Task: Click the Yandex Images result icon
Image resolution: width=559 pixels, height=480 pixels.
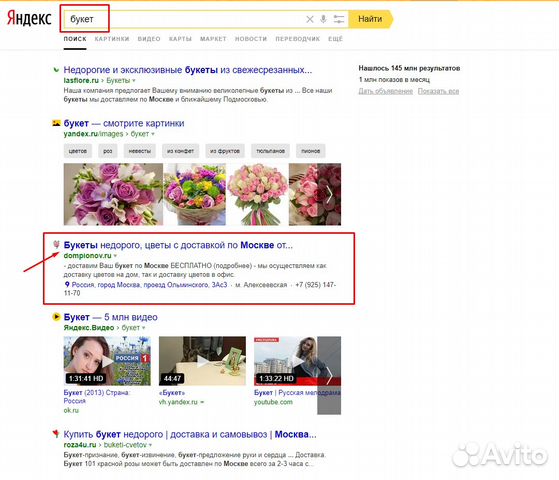Action: coord(56,123)
